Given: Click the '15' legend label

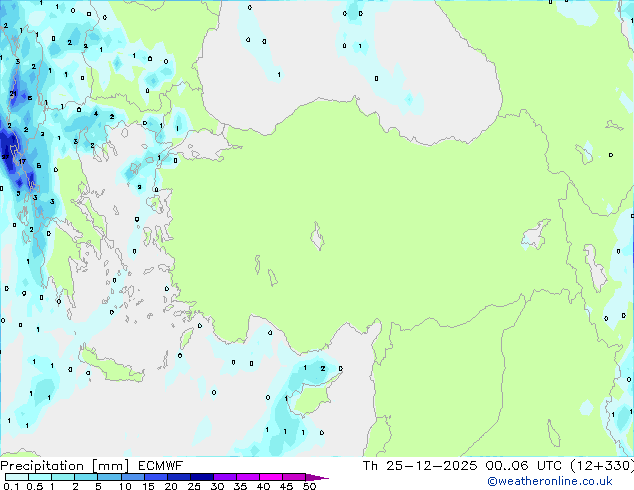Looking at the screenshot, I should [148, 486].
